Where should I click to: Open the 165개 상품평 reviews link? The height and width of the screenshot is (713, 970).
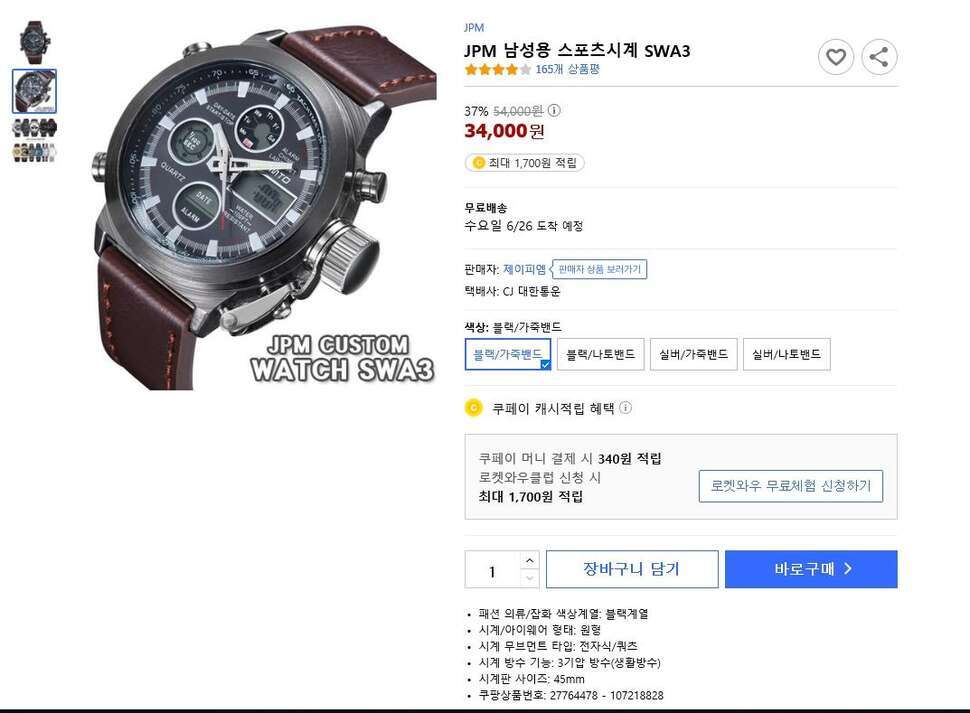coord(567,69)
